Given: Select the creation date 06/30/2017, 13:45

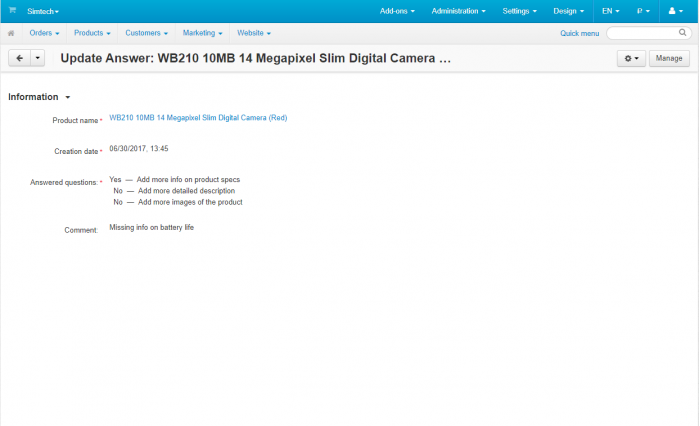Looking at the screenshot, I should click(139, 149).
